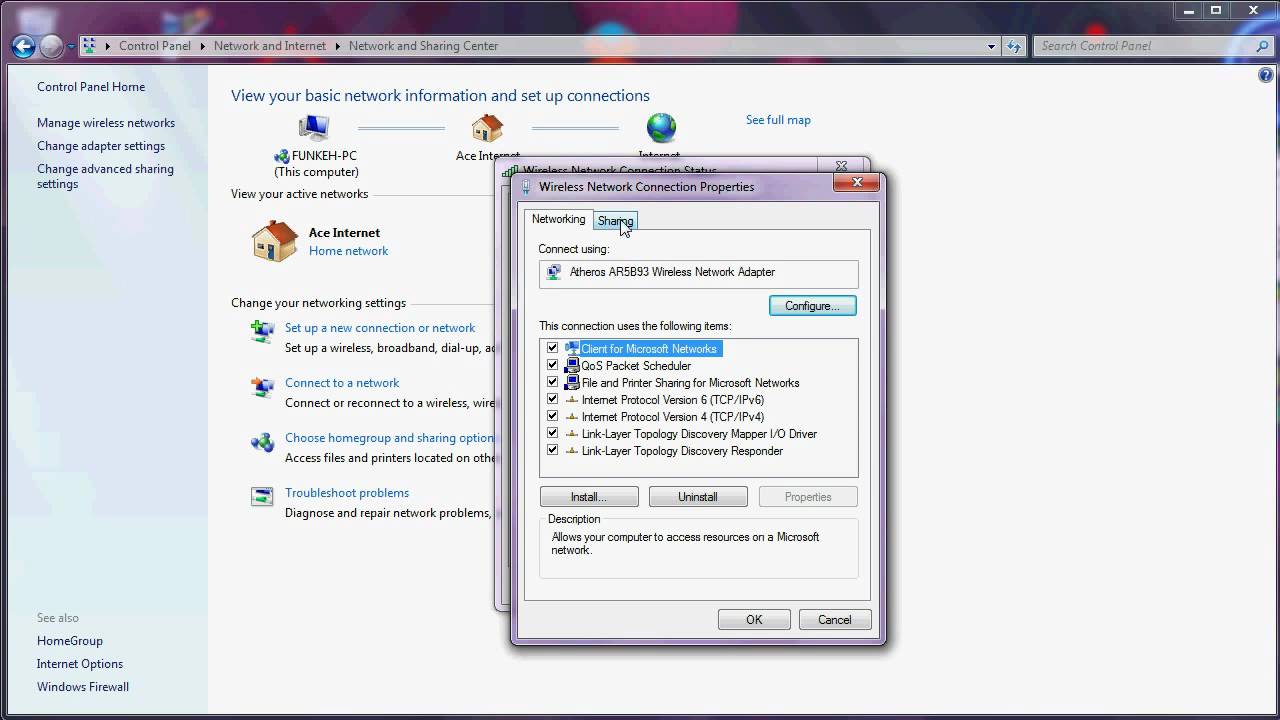Switch to the Sharing tab

coord(615,221)
